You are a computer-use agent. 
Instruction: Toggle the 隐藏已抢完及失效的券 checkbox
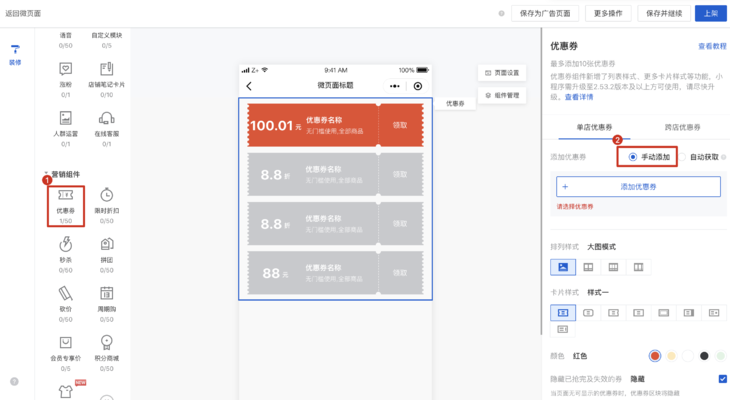(x=722, y=379)
